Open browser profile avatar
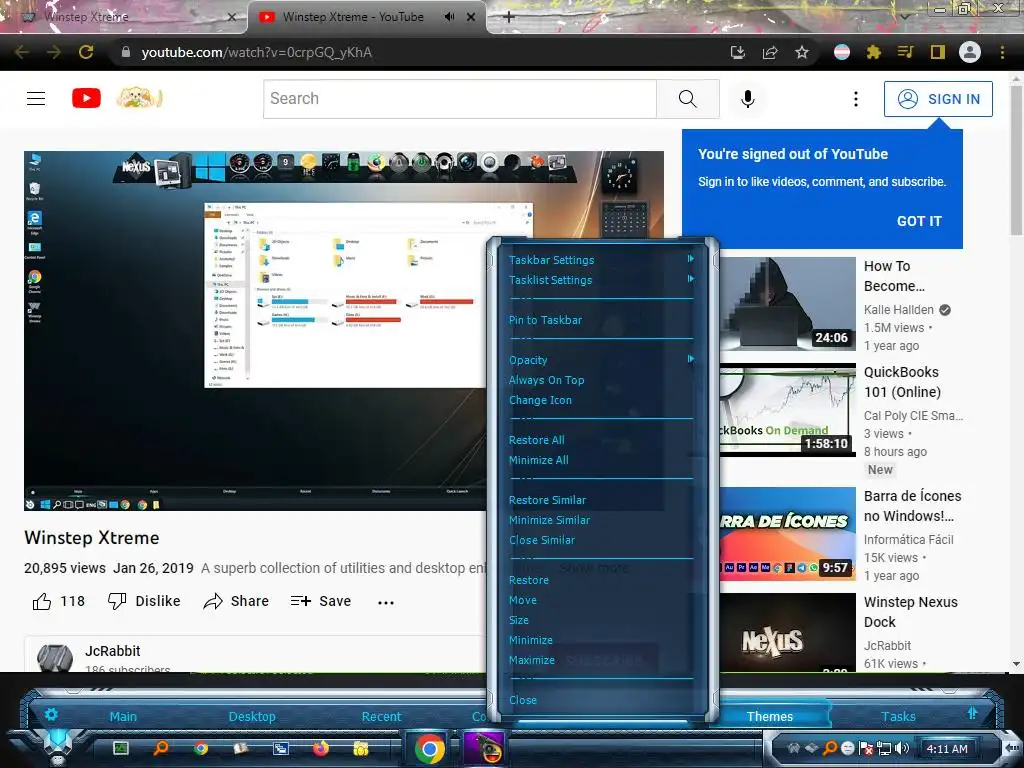Viewport: 1024px width, 768px height. [x=970, y=52]
